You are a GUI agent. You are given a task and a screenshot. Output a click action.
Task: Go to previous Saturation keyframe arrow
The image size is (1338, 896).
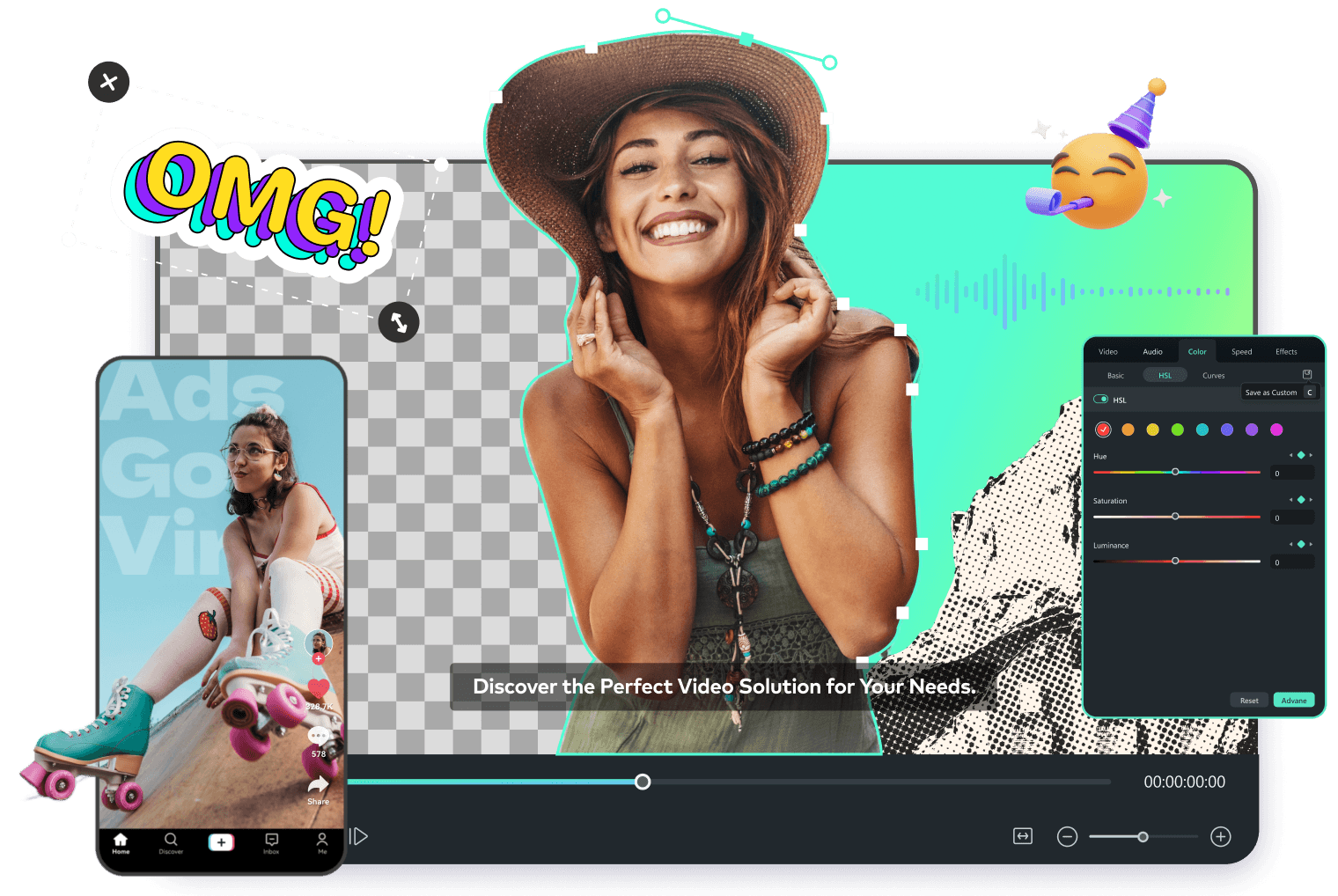coord(1291,499)
